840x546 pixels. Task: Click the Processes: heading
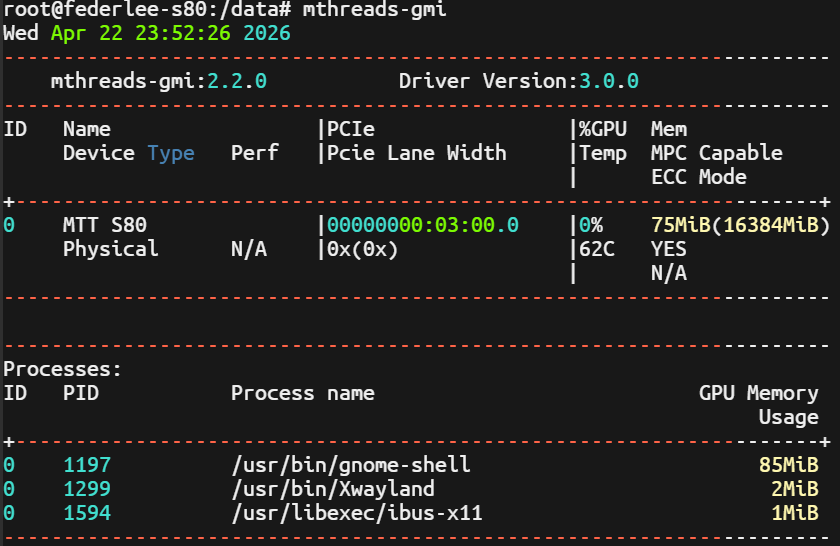tap(63, 369)
